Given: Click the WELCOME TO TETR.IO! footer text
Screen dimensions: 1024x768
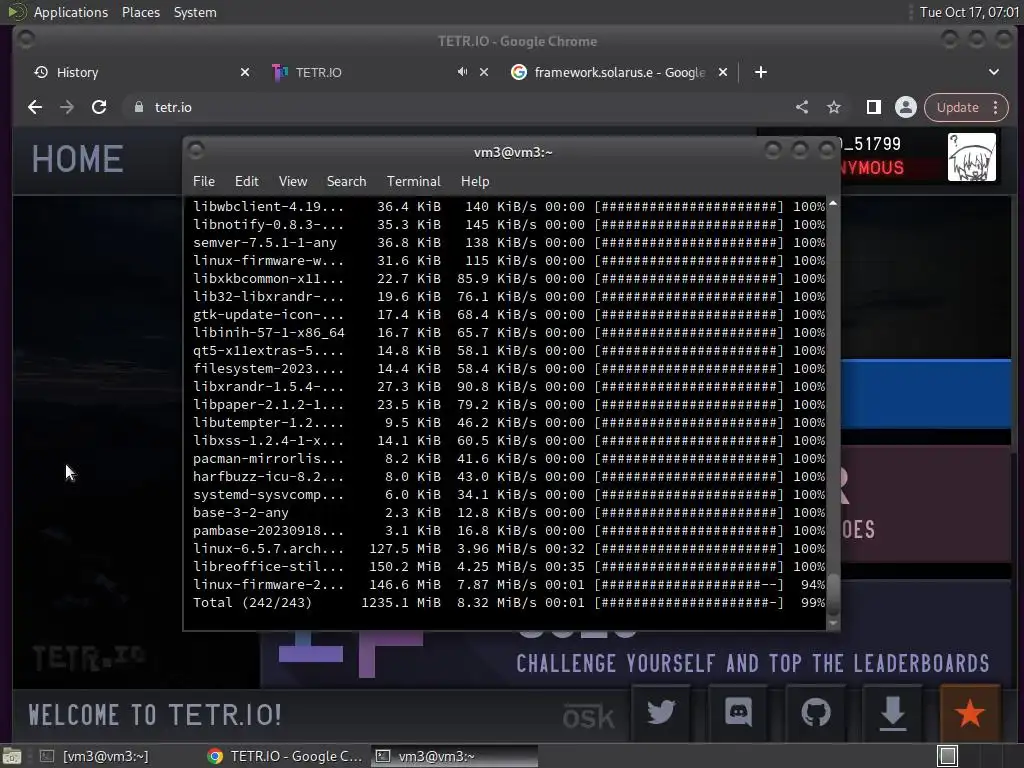Looking at the screenshot, I should click(x=155, y=714).
